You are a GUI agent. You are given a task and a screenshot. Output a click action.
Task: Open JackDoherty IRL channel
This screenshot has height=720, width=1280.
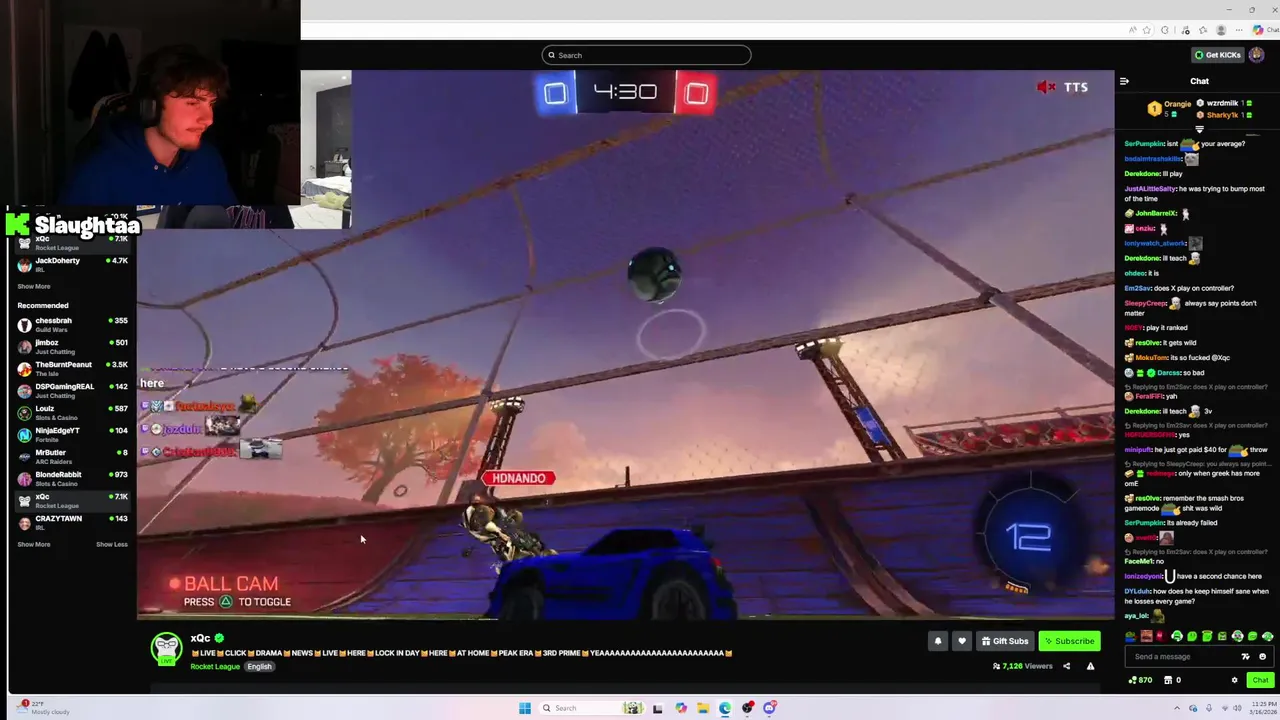coord(72,264)
